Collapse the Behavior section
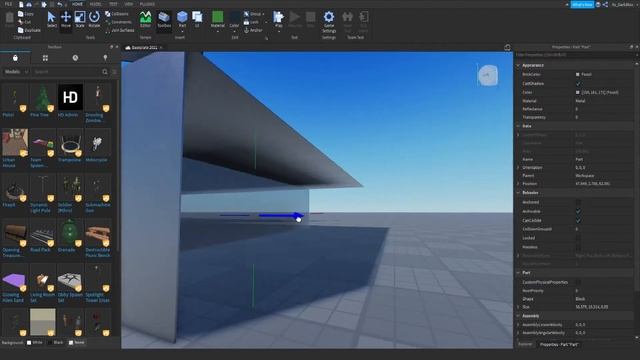640x360 pixels. (x=518, y=193)
